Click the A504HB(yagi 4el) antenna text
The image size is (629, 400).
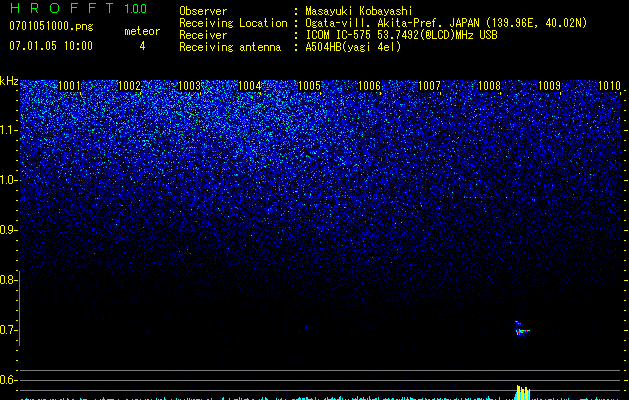(x=353, y=47)
